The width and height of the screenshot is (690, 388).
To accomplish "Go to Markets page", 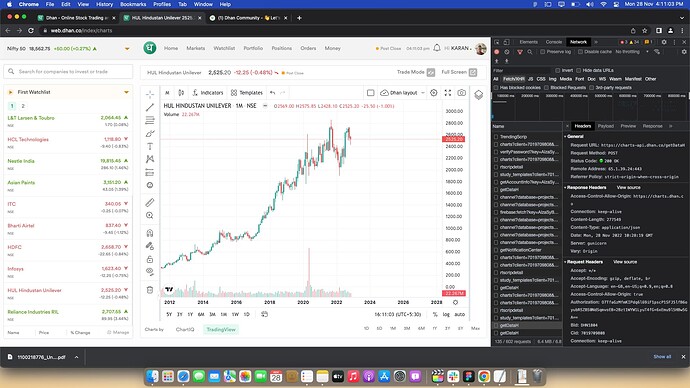I will pos(195,48).
